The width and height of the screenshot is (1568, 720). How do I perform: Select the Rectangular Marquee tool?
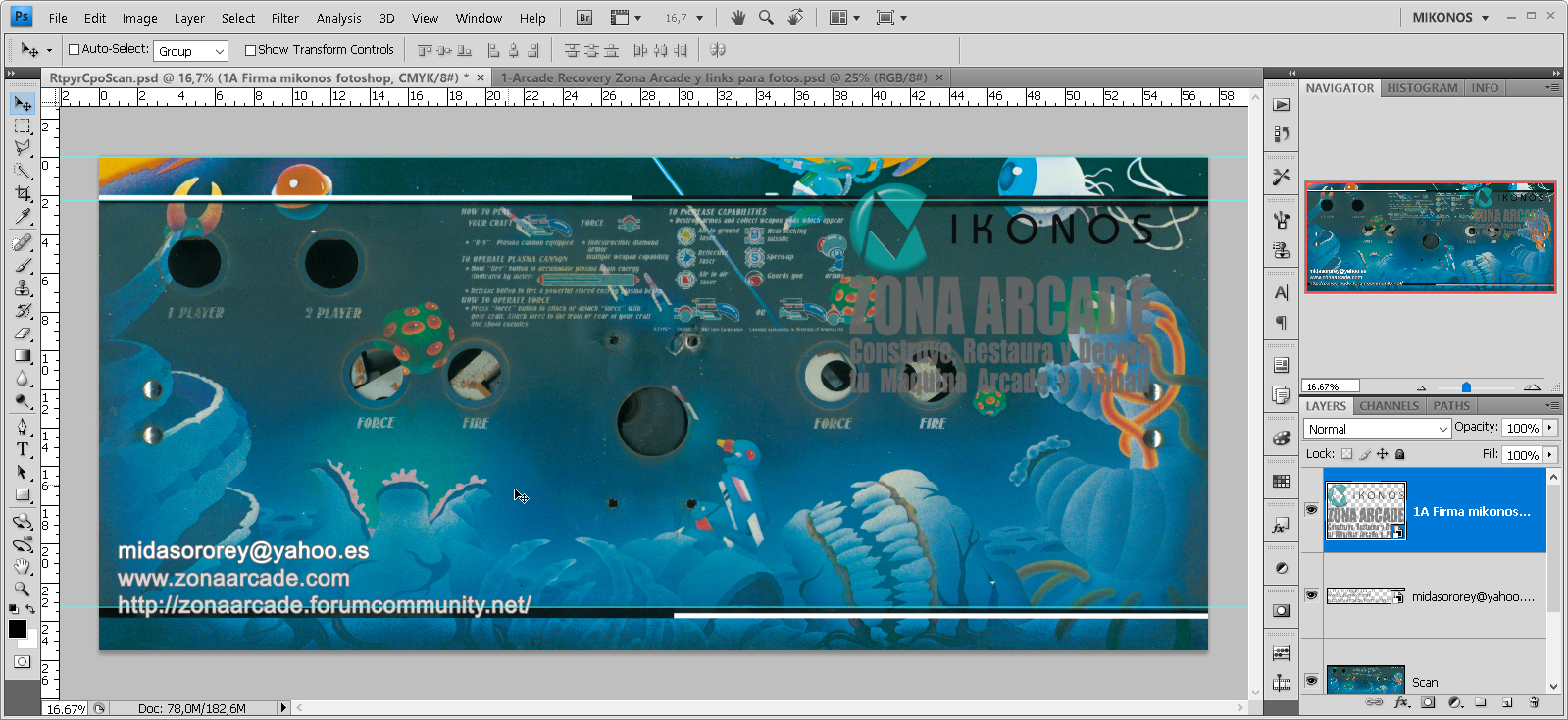pos(23,127)
